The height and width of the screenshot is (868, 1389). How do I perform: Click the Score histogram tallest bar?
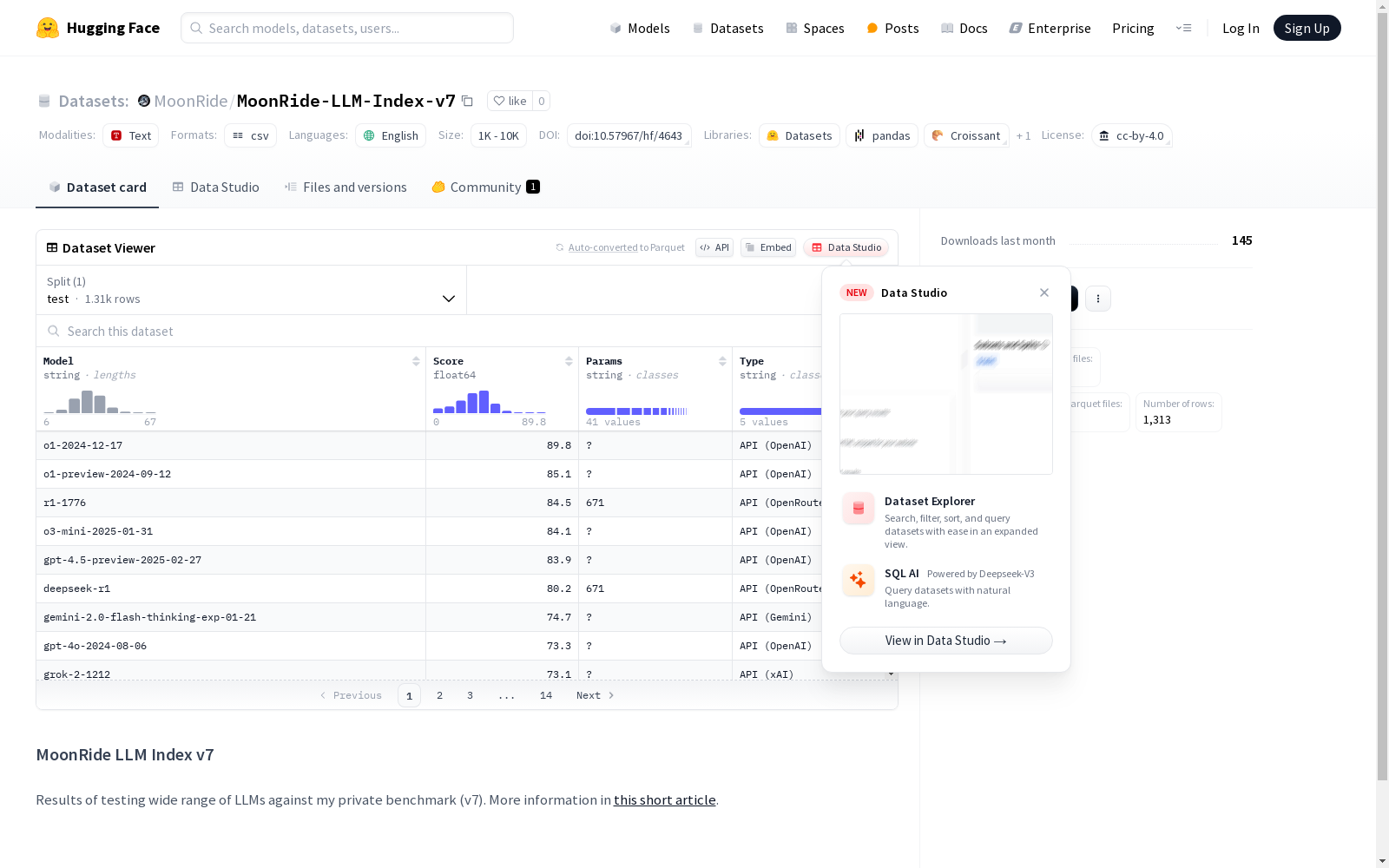pyautogui.click(x=484, y=402)
